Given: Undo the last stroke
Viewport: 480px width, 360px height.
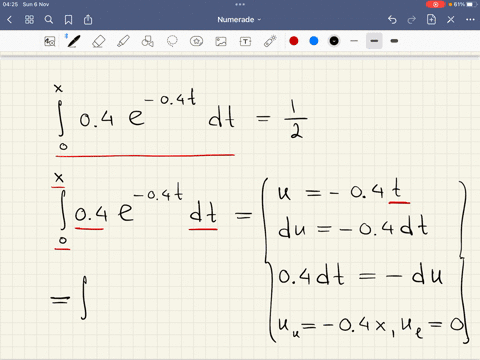Looking at the screenshot, I should click(x=392, y=20).
